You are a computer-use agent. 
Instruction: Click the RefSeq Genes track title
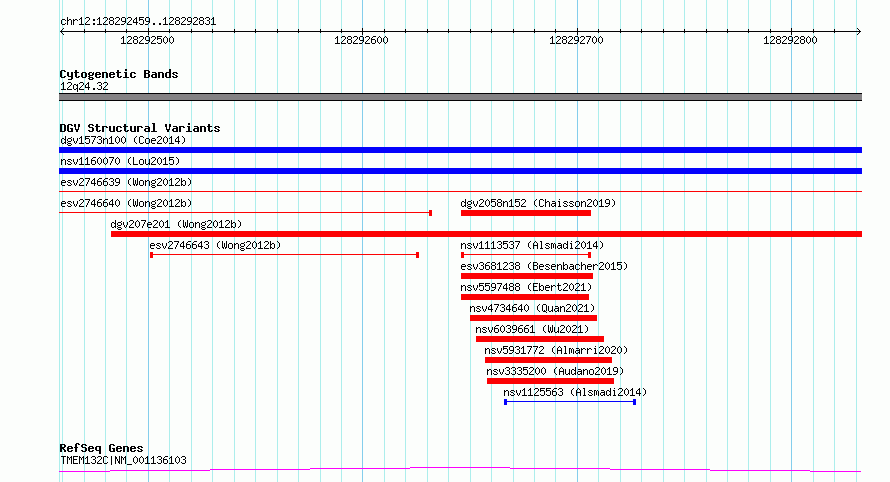(101, 448)
